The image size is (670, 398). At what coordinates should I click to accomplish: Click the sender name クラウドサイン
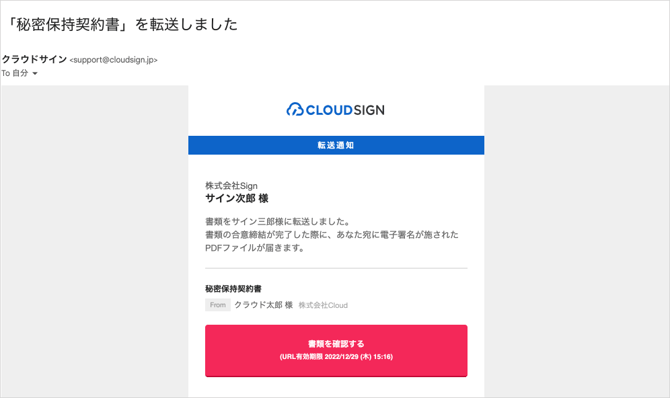coord(34,59)
